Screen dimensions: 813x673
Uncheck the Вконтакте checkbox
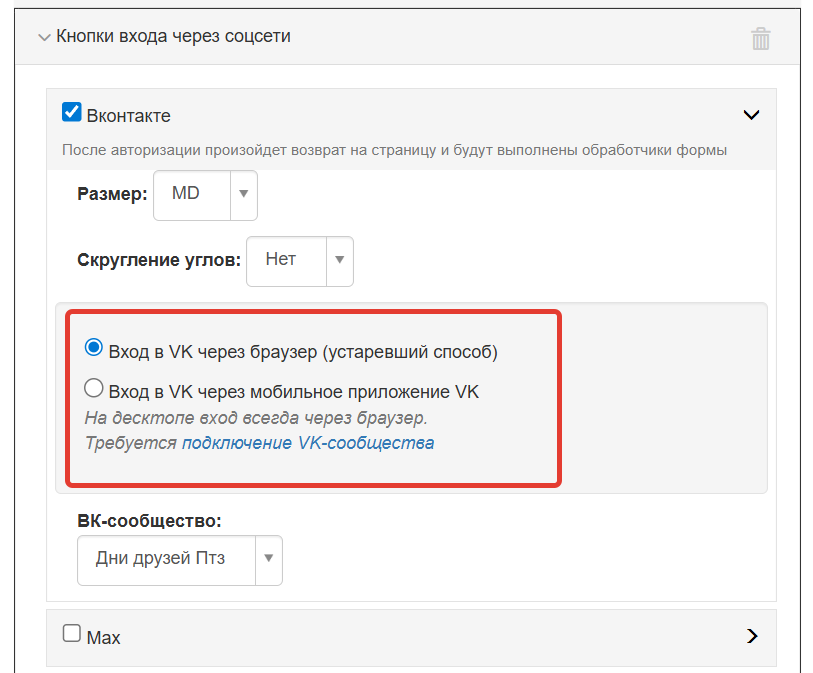click(72, 112)
